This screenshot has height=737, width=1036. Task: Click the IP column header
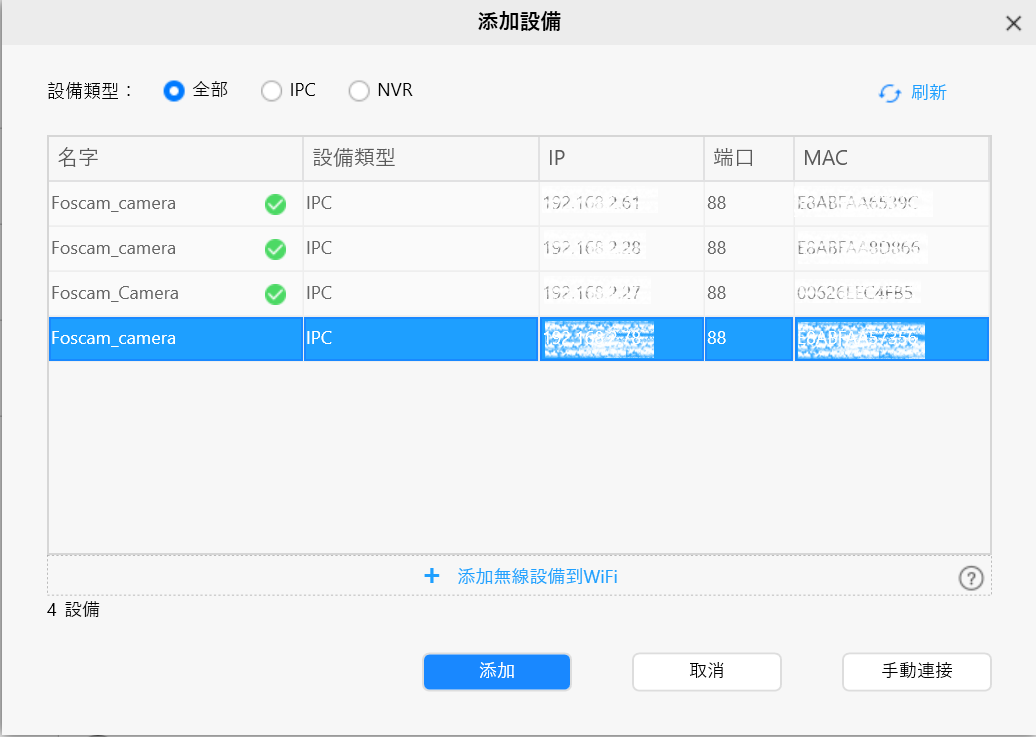click(x=621, y=159)
